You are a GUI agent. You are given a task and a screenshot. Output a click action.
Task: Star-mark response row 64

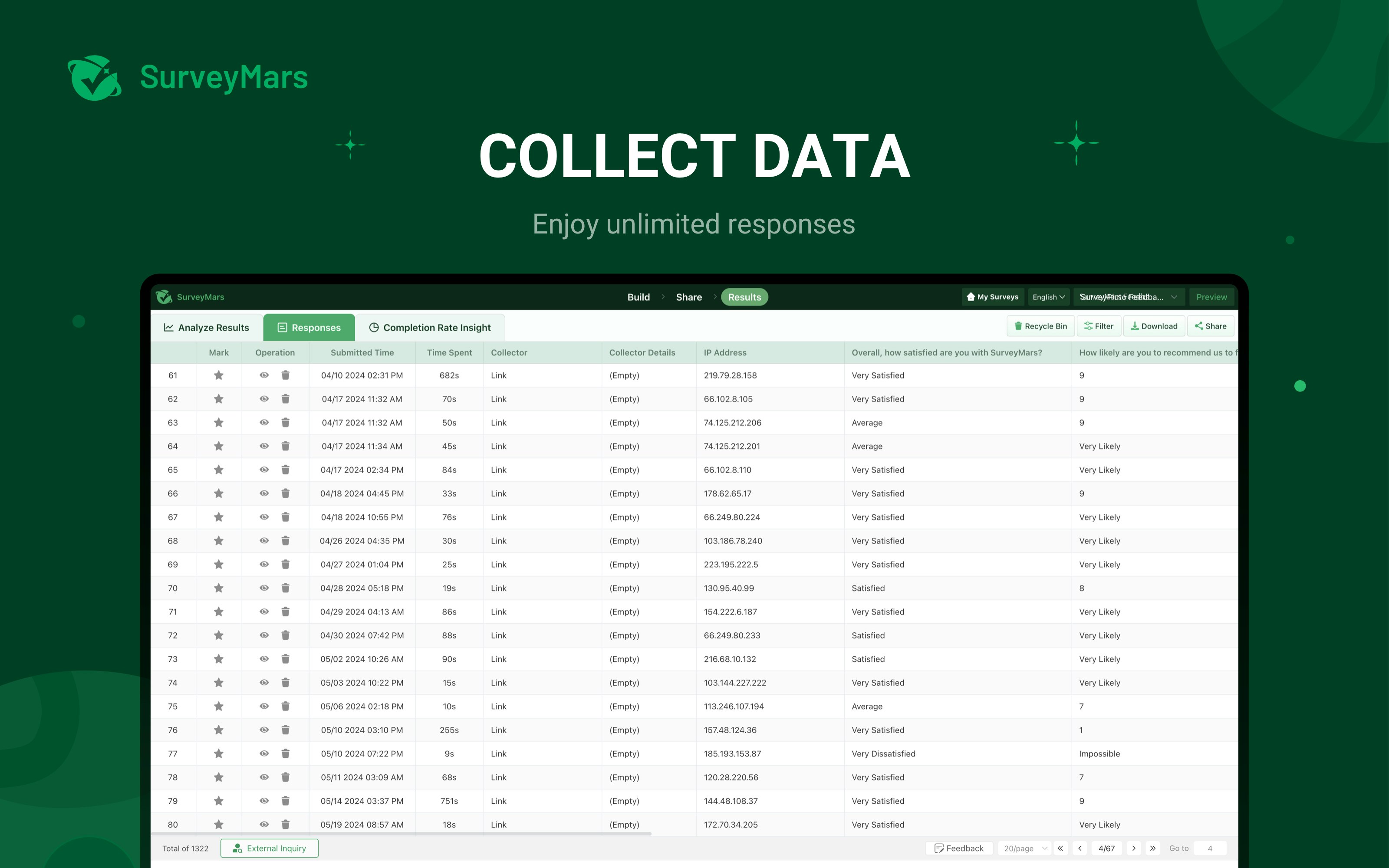[219, 446]
